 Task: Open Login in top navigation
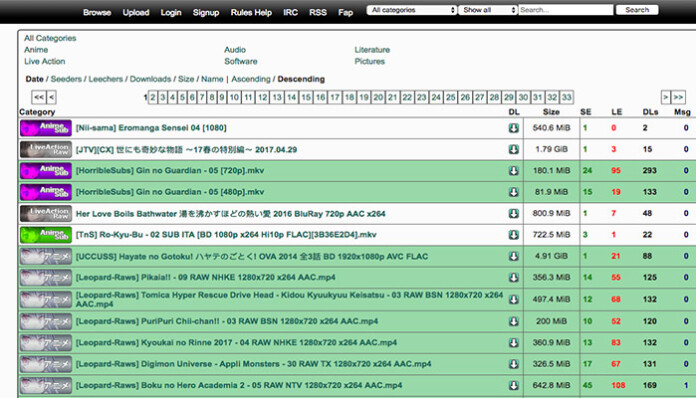pos(171,12)
